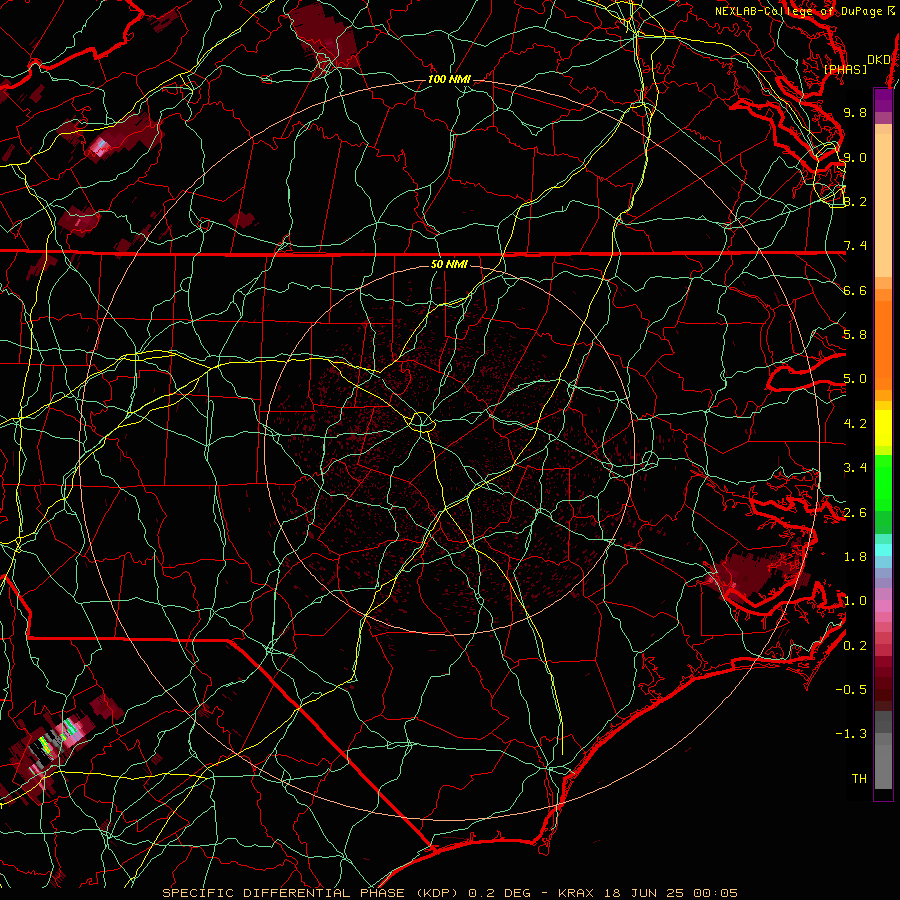This screenshot has width=900, height=900.
Task: Pick the bright green band on the color bar
Action: pyautogui.click(x=883, y=483)
